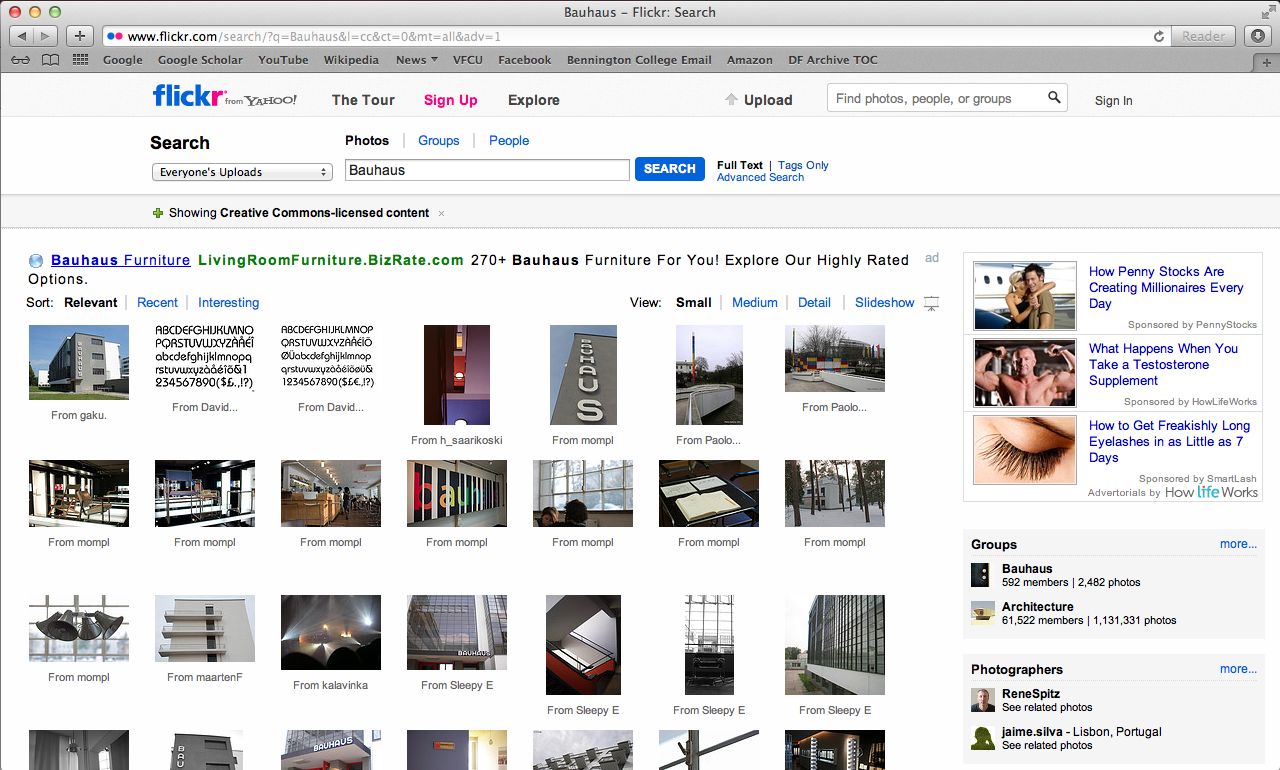Sort results by Recent
Image resolution: width=1280 pixels, height=770 pixels.
click(x=157, y=303)
